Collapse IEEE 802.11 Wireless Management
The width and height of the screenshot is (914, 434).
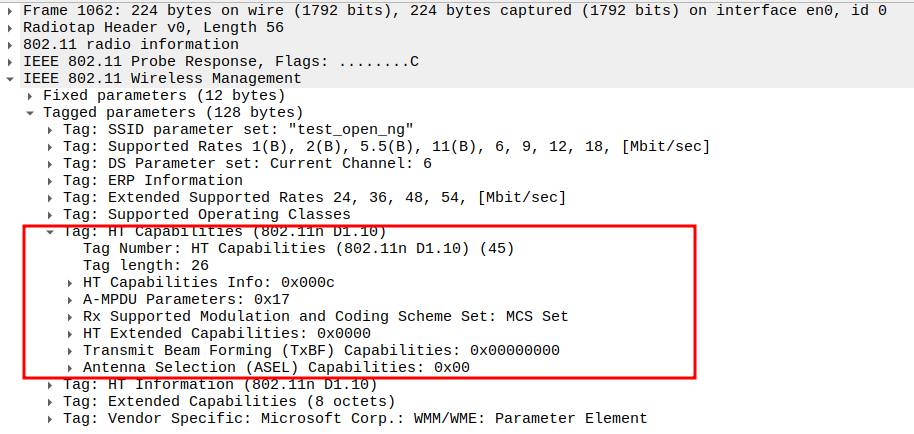(10, 78)
